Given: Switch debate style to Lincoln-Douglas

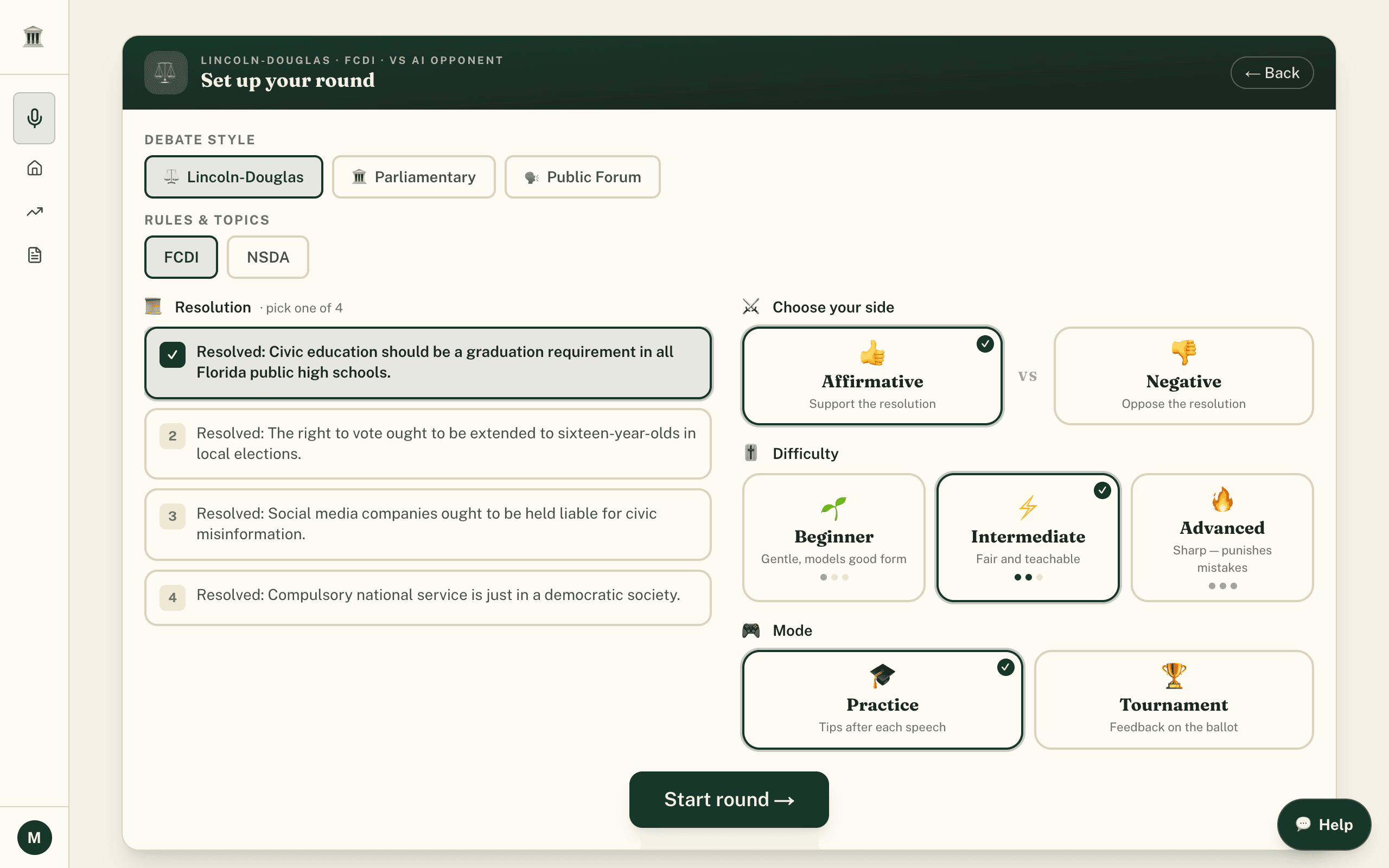Looking at the screenshot, I should (x=234, y=177).
